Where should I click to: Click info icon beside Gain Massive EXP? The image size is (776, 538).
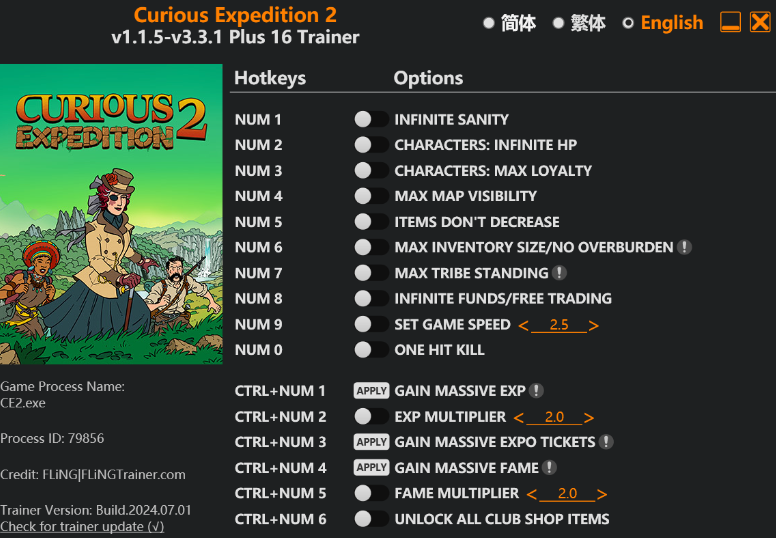537,391
